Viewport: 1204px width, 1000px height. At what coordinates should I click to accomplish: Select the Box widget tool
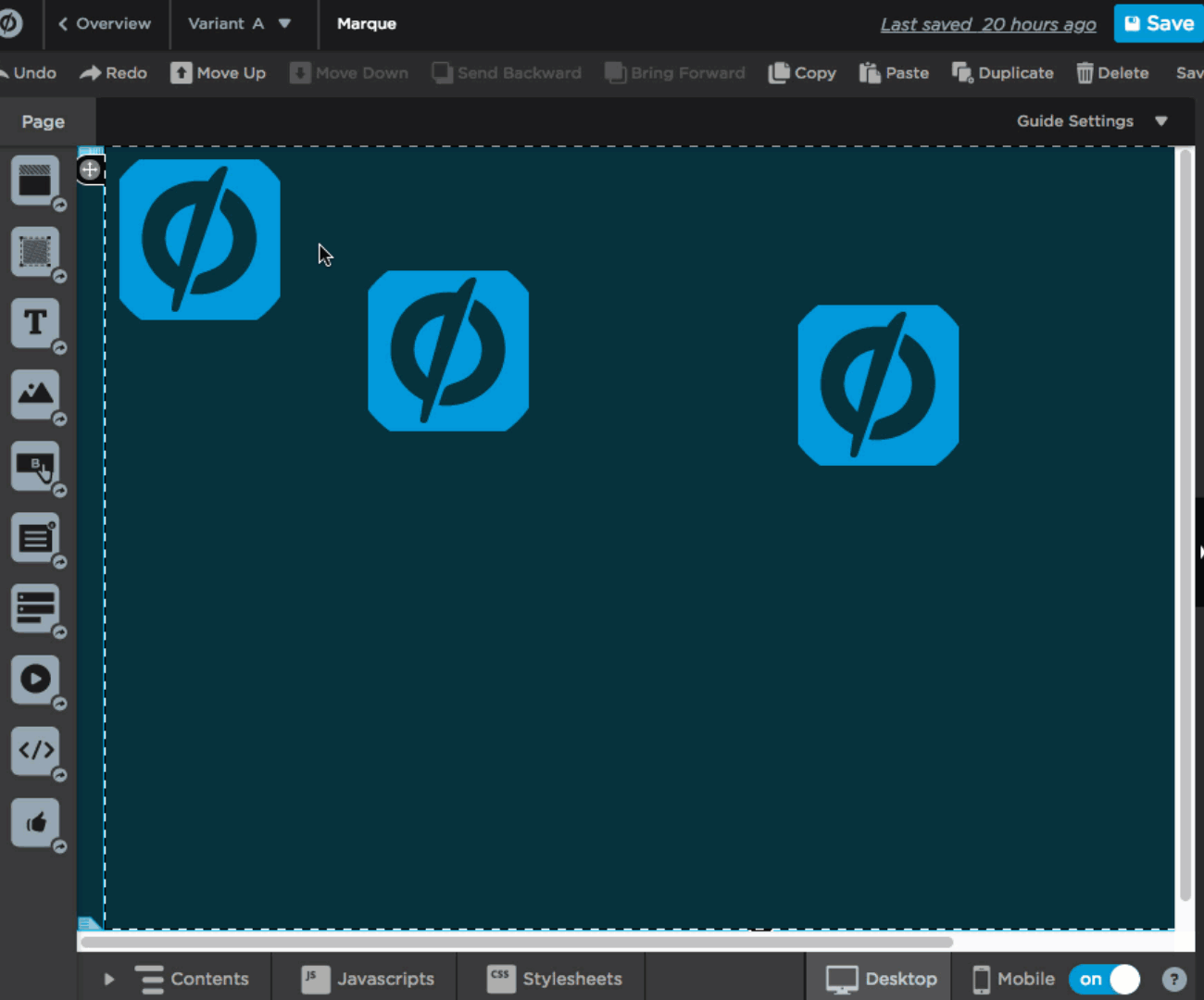pos(35,252)
